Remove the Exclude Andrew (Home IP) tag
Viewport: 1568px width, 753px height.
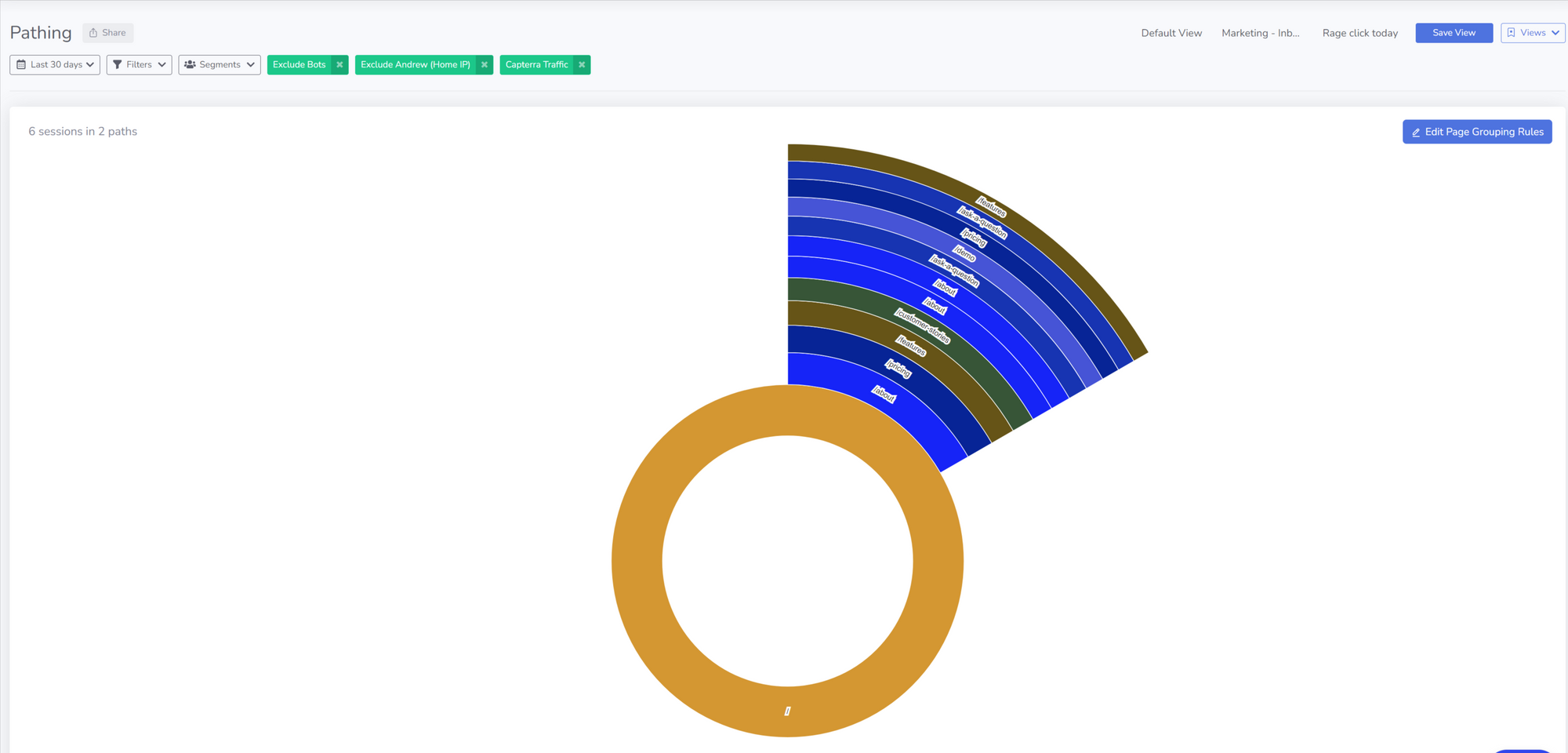coord(485,65)
